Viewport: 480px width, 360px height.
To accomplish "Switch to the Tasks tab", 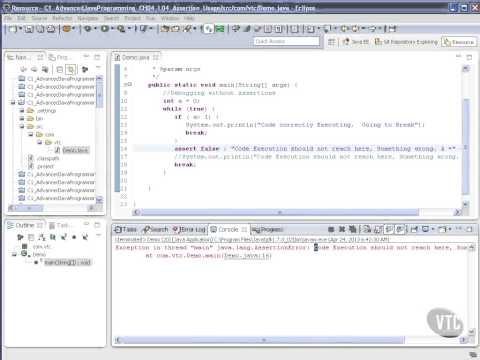I will tap(126, 229).
